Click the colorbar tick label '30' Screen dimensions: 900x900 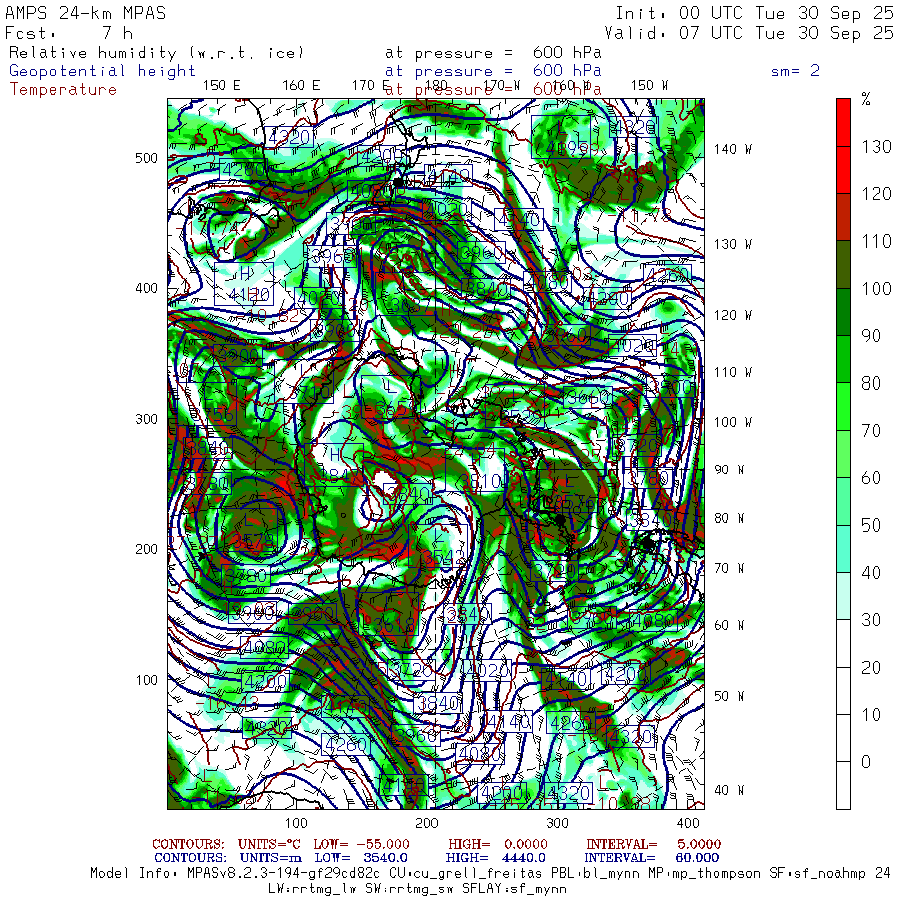(871, 620)
